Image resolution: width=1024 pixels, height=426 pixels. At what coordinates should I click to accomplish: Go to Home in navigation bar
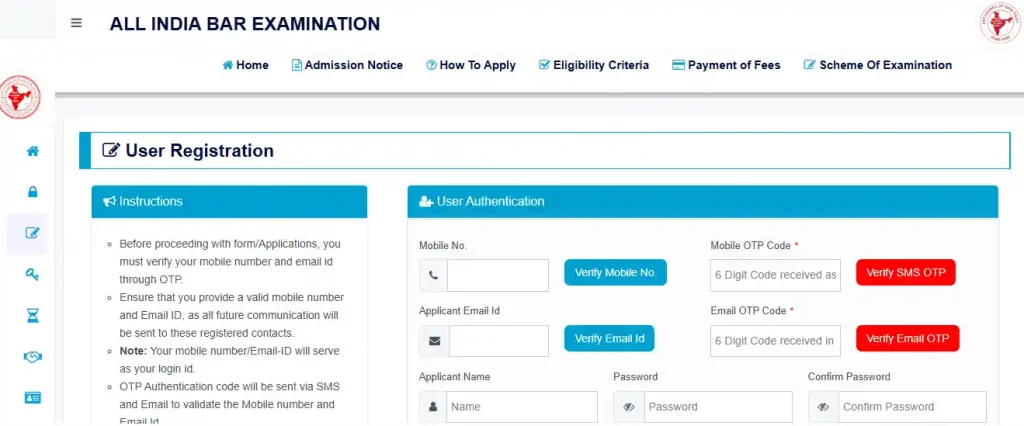pos(245,65)
